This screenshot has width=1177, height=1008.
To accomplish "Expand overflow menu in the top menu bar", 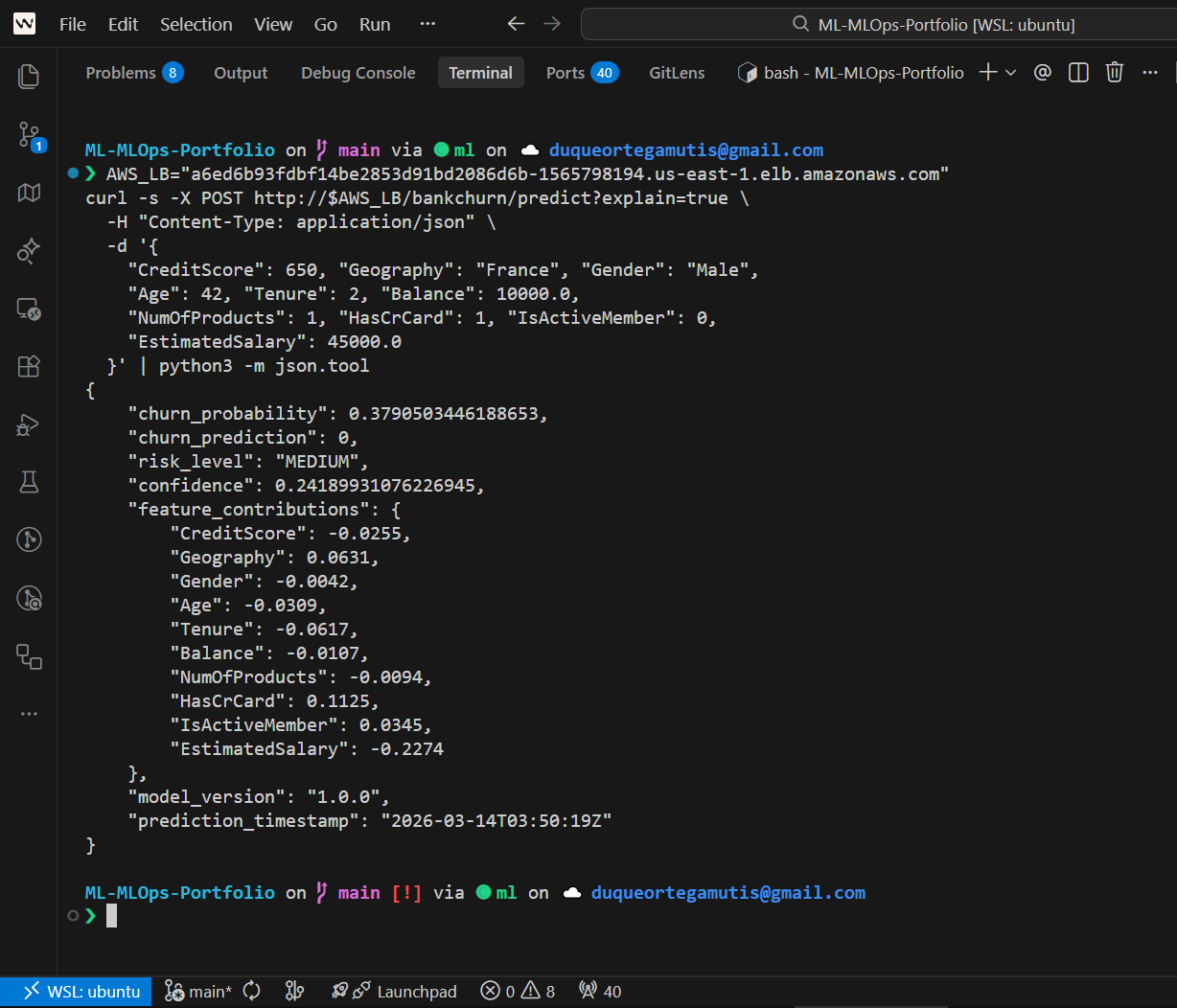I will [x=427, y=24].
